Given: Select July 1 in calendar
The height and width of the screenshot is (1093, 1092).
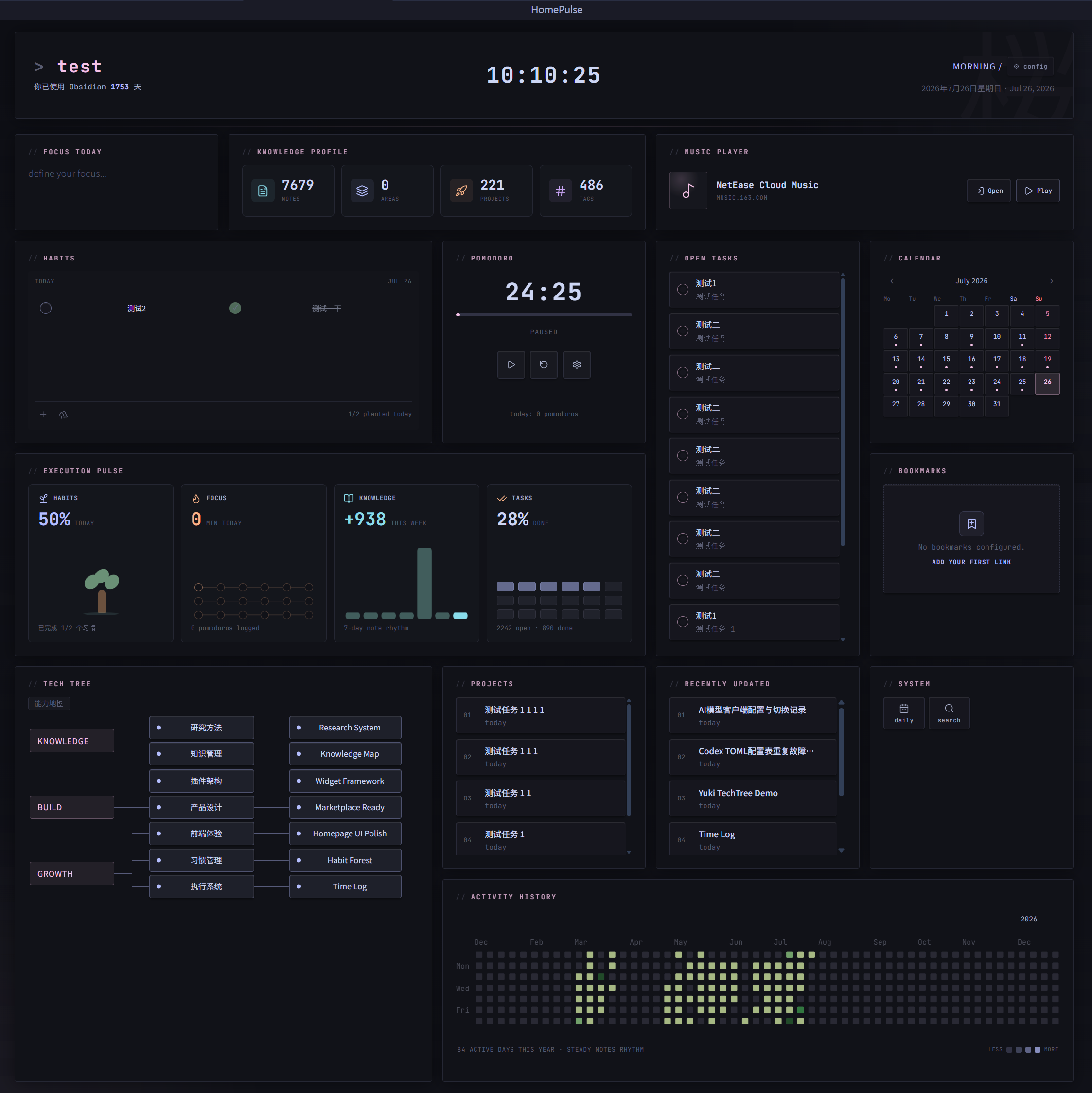Looking at the screenshot, I should (x=946, y=315).
